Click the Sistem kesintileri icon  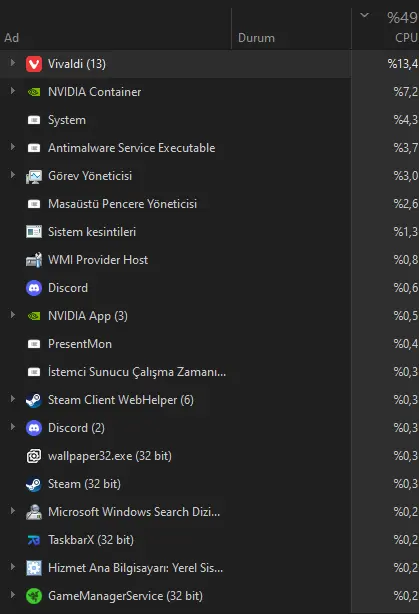34,232
